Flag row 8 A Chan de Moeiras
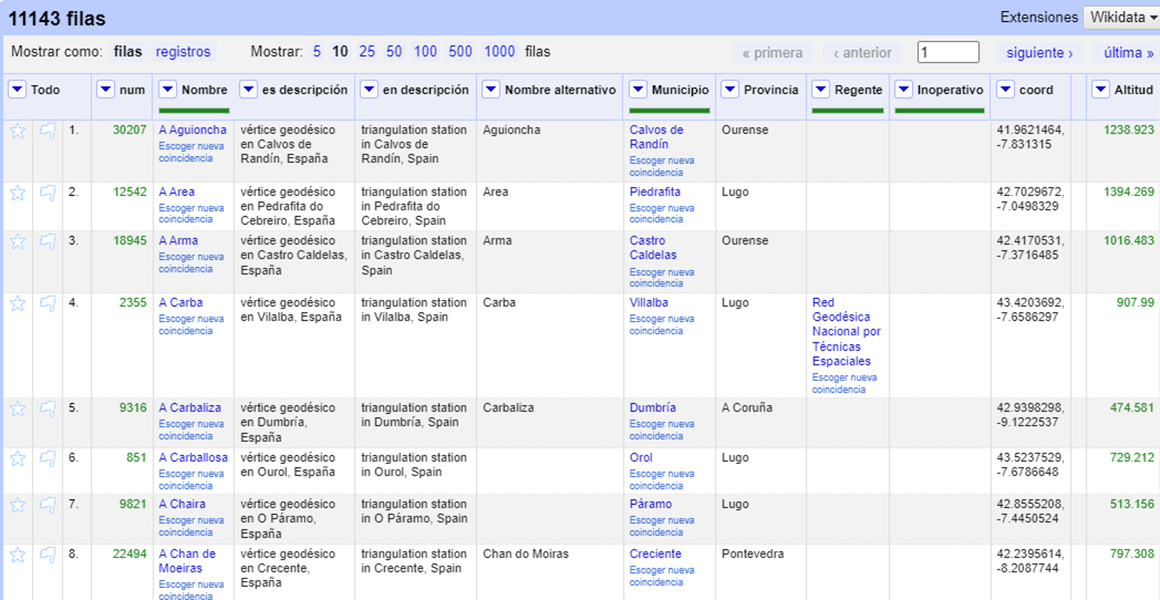Screen dimensions: 1160x600 pyautogui.click(x=47, y=555)
